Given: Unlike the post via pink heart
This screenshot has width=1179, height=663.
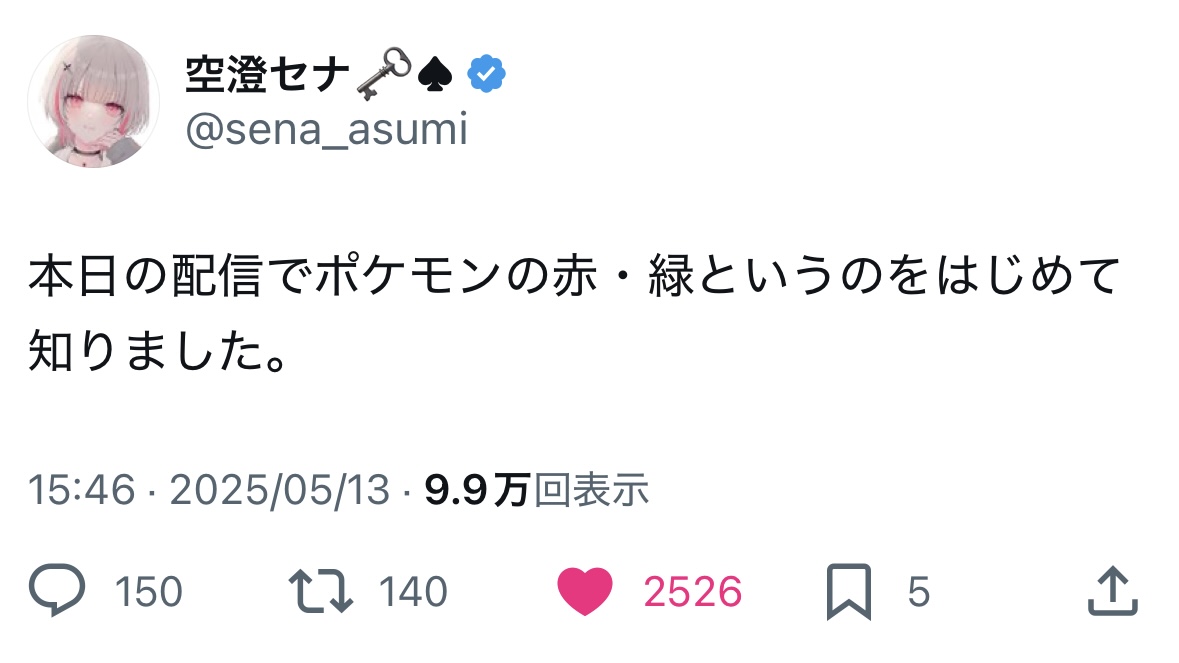Looking at the screenshot, I should coord(585,592).
